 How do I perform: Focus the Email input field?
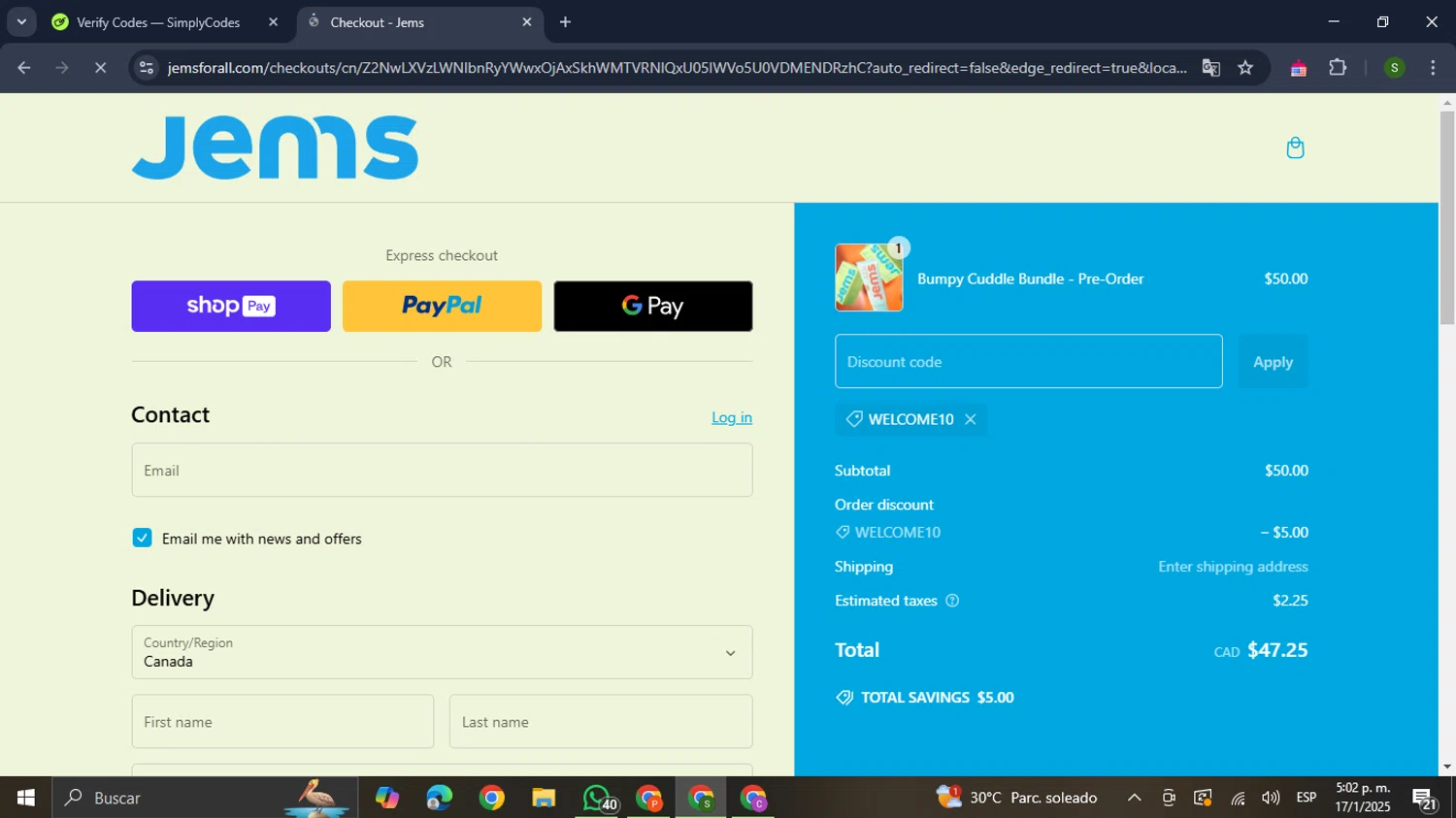pos(442,471)
